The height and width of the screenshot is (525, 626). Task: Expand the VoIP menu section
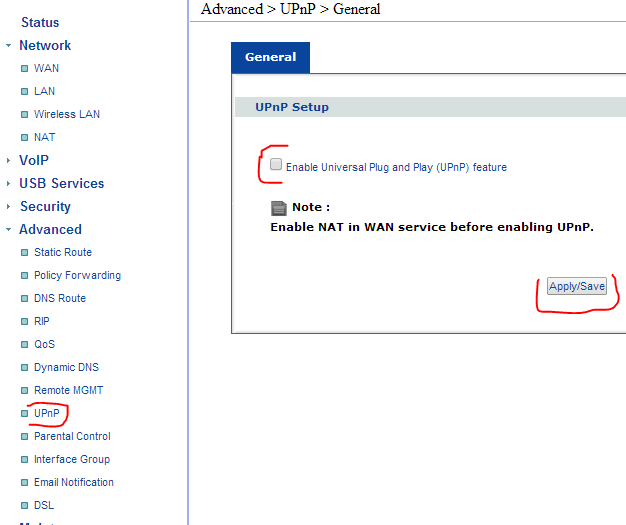9,161
